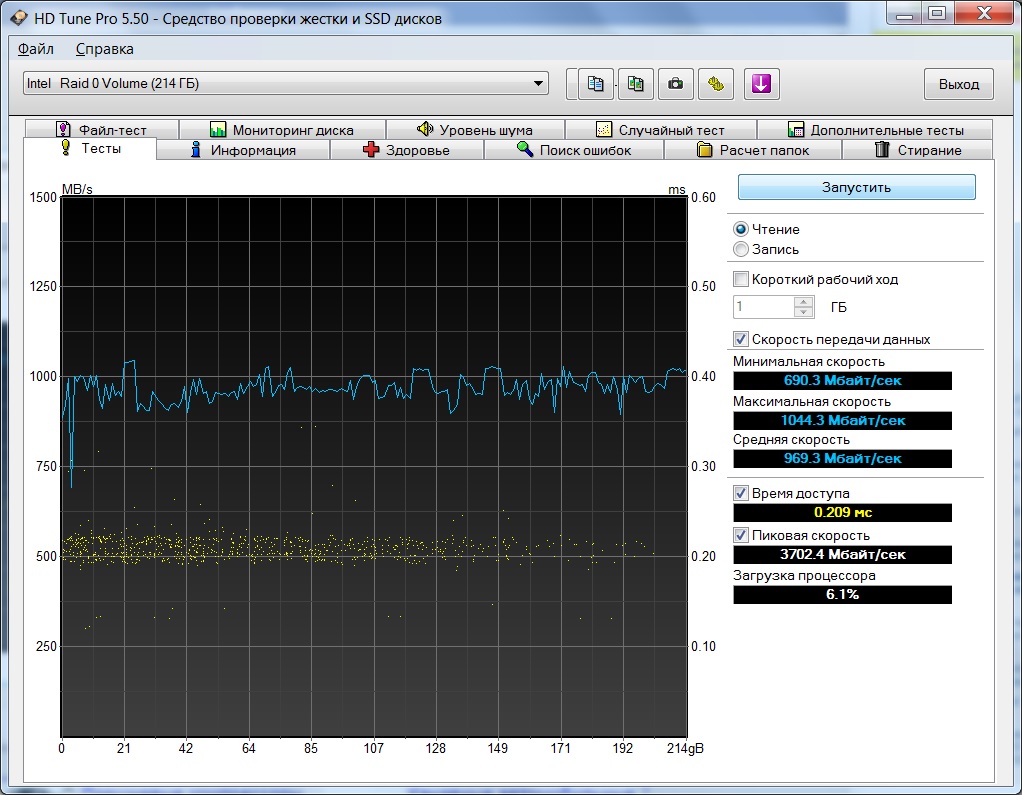Click the 969.3 Мбайт/сек average speed value

842,458
